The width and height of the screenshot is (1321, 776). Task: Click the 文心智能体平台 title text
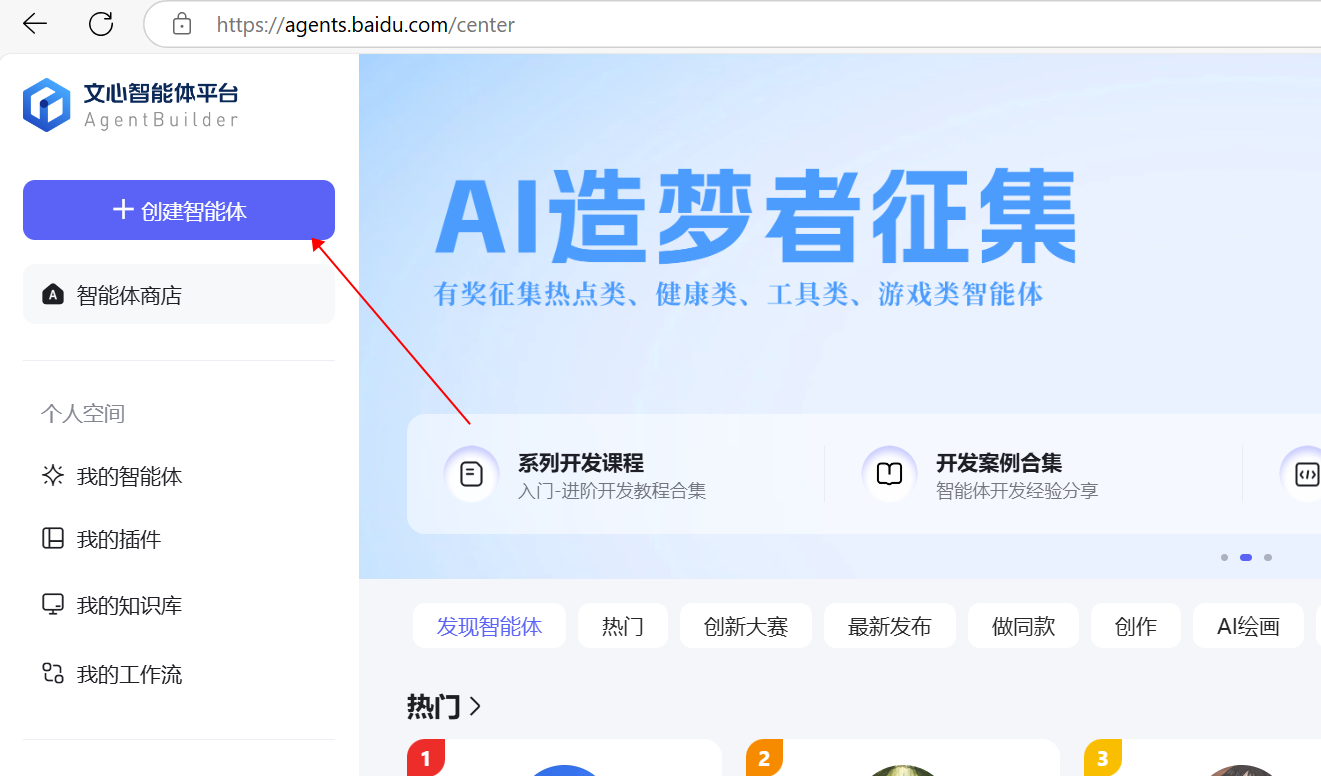161,94
